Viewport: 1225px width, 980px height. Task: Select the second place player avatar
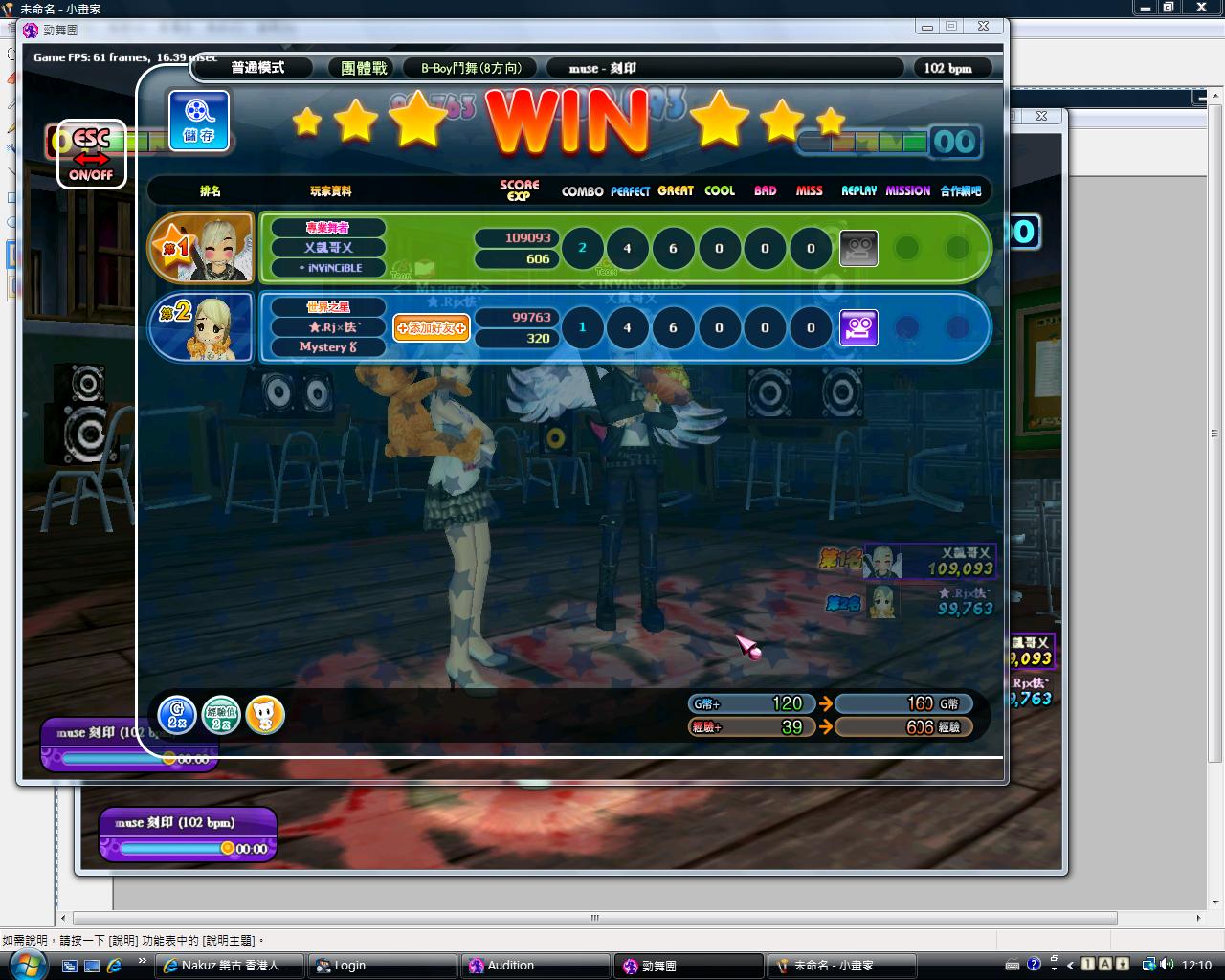point(202,327)
